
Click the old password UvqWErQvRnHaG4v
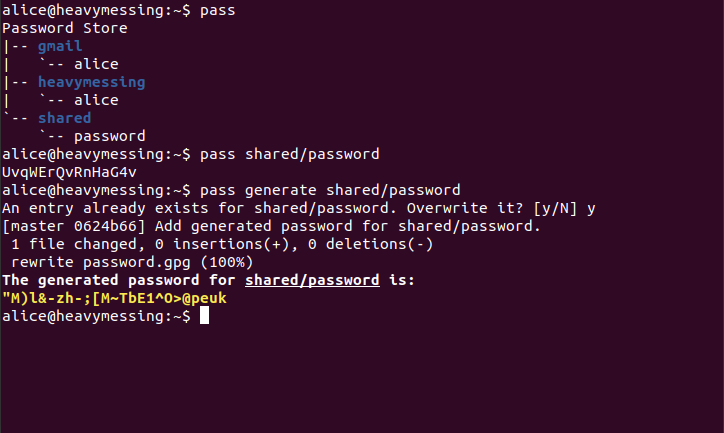[69, 172]
